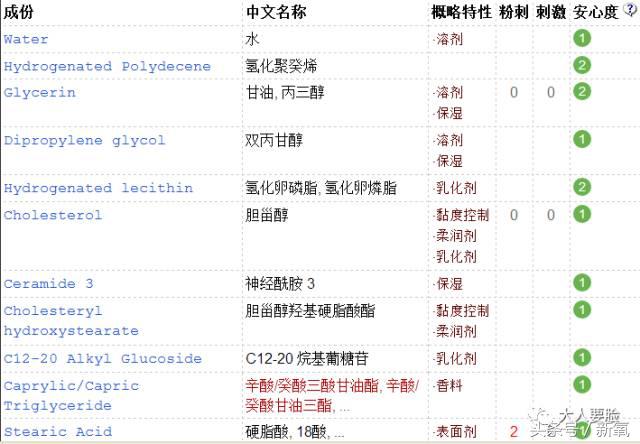Click the green safety badge for Water

[x=582, y=38]
